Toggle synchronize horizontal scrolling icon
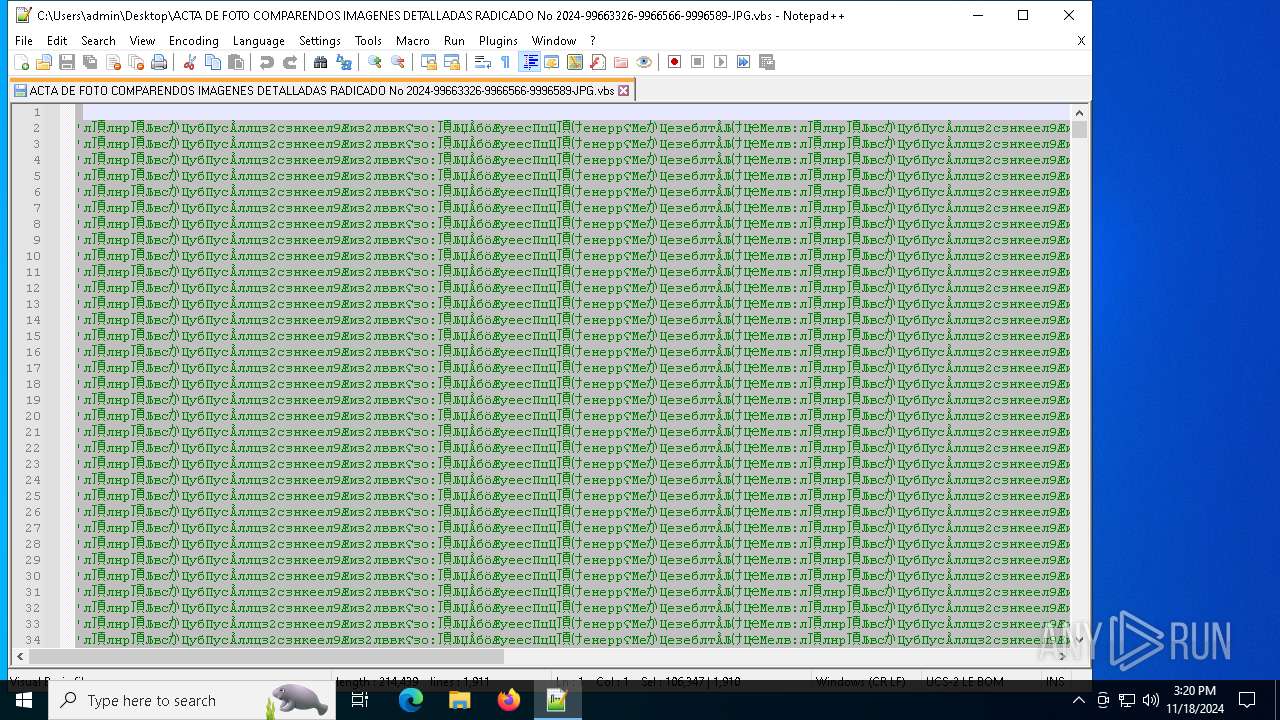The height and width of the screenshot is (720, 1280). (452, 62)
